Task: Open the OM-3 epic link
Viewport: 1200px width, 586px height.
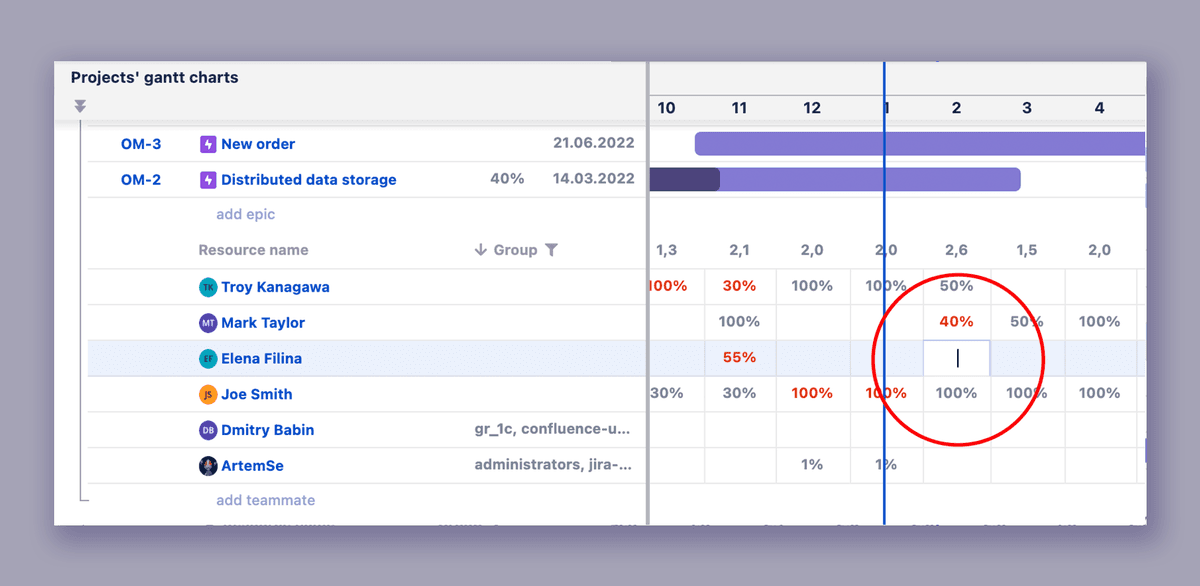Action: 140,143
